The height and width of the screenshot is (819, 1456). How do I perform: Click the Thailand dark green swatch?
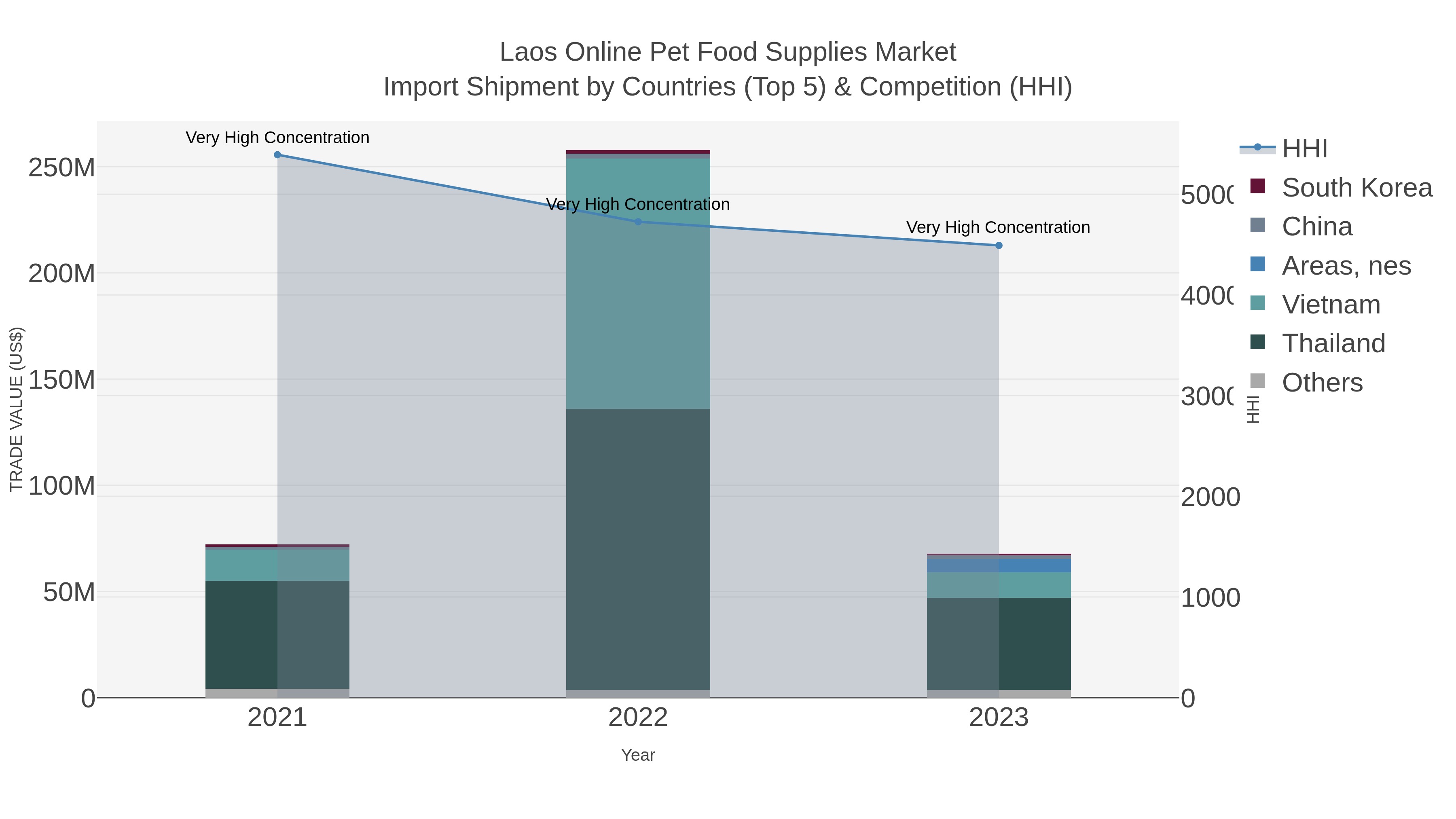[x=1257, y=342]
